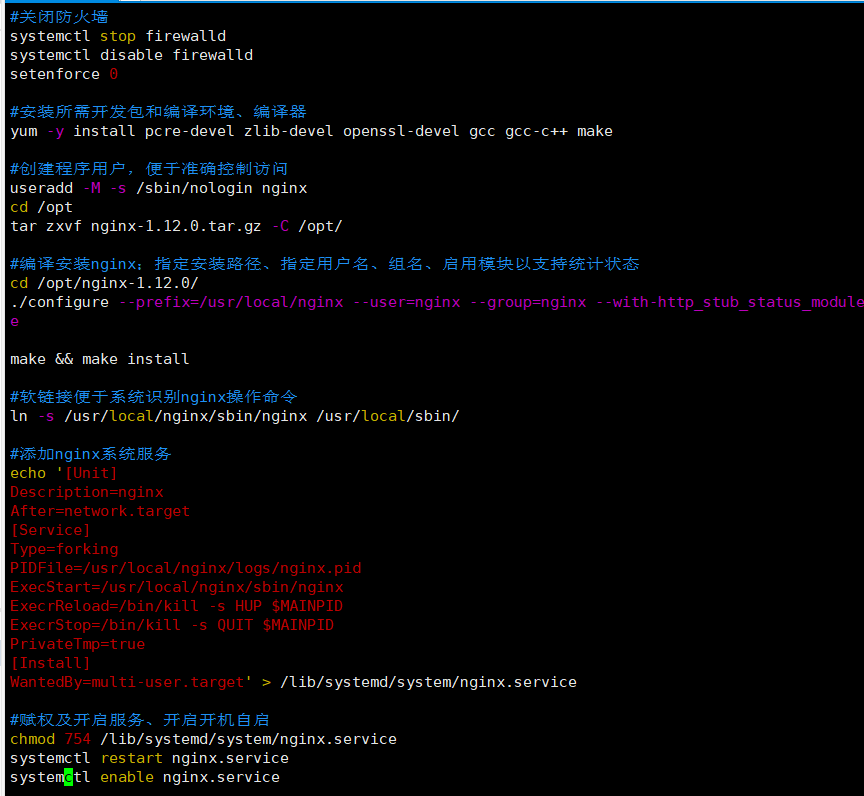Click the '--prefix=/usr/local/nginx' option
This screenshot has height=796, width=864.
pos(231,302)
